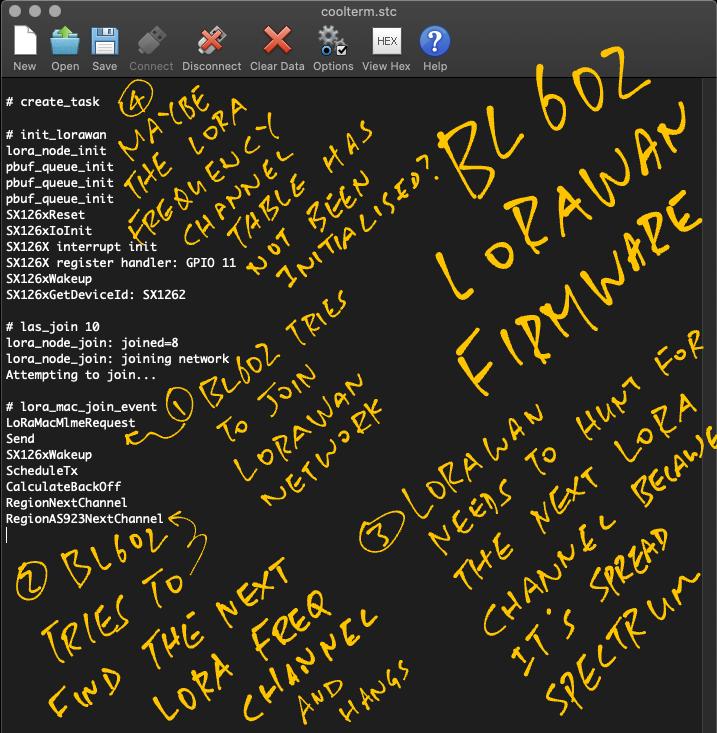Click the New document icon

[x=25, y=43]
